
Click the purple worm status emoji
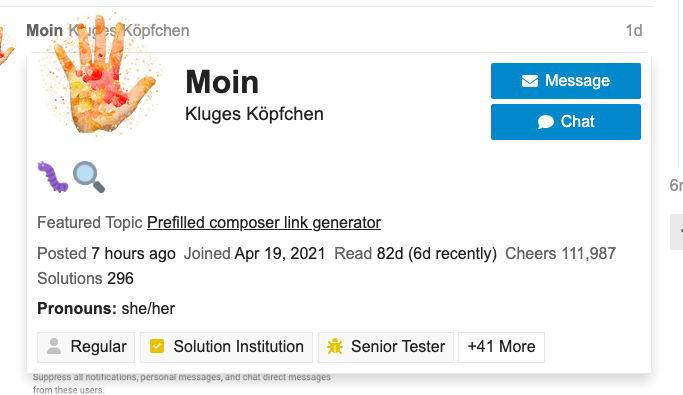pyautogui.click(x=53, y=177)
